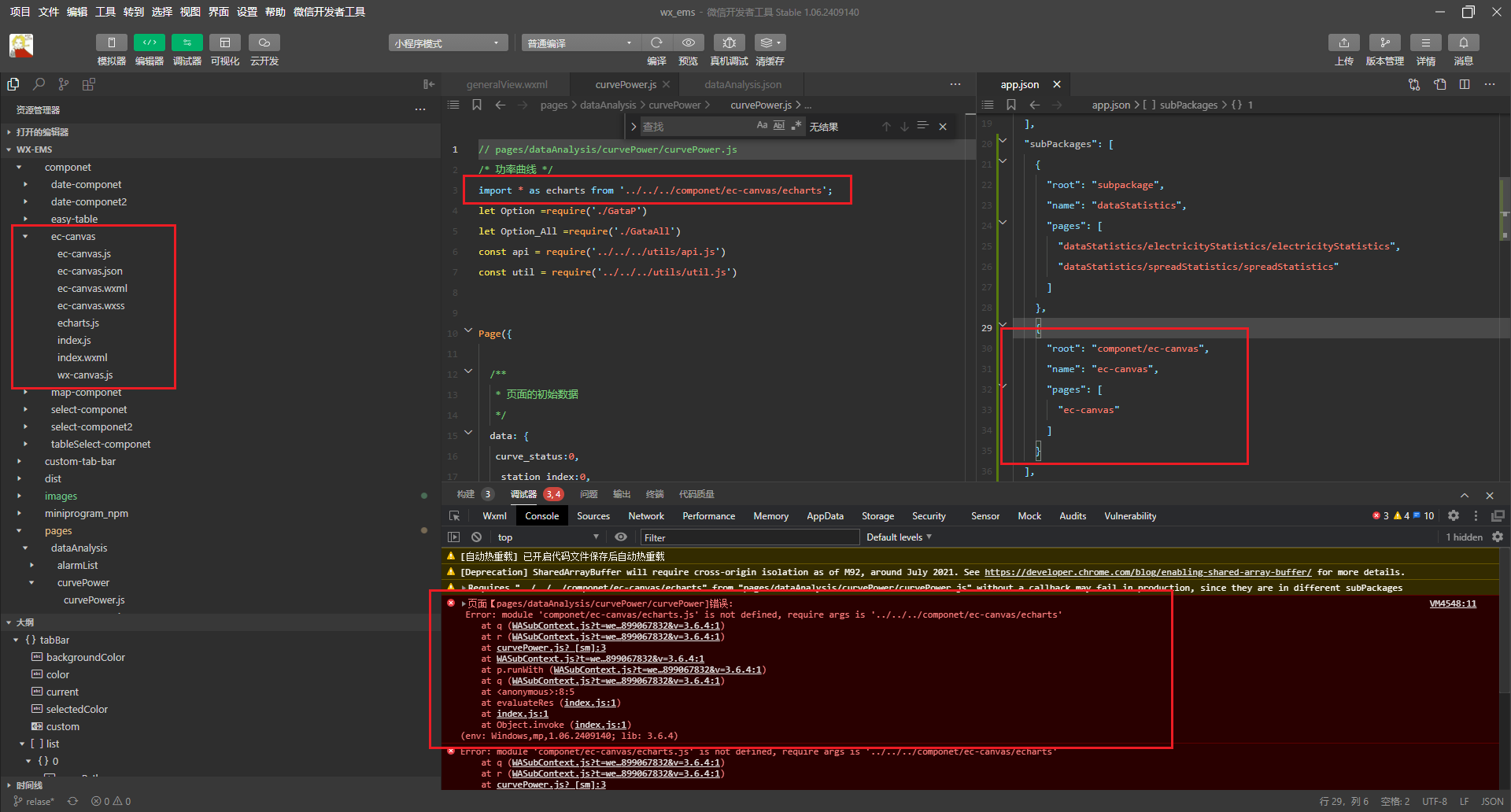1511x812 pixels.
Task: Select the inspect element icon in debugger
Action: (454, 516)
